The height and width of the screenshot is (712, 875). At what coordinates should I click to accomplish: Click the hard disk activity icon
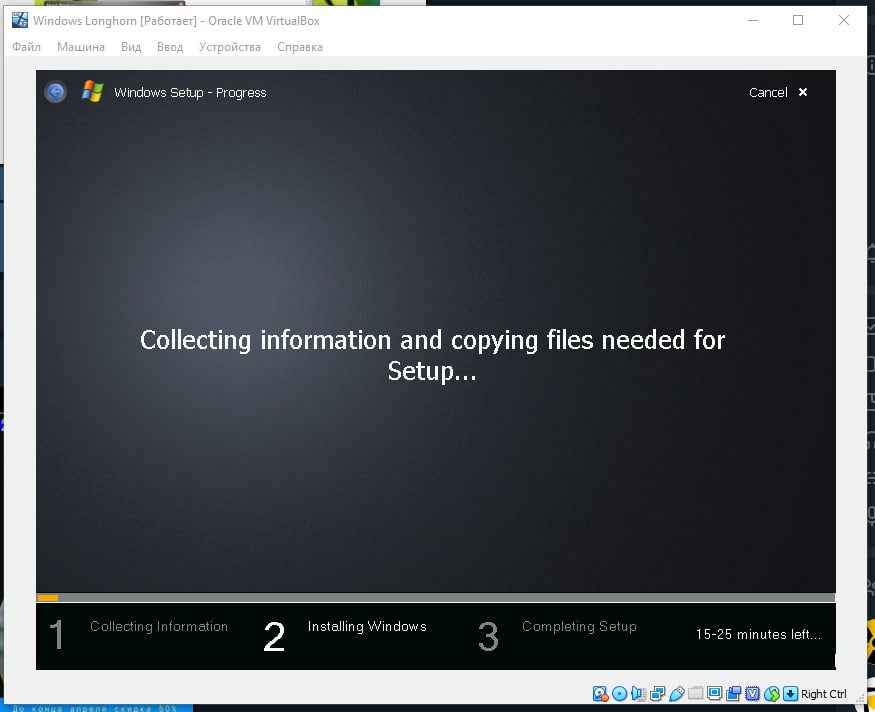600,694
